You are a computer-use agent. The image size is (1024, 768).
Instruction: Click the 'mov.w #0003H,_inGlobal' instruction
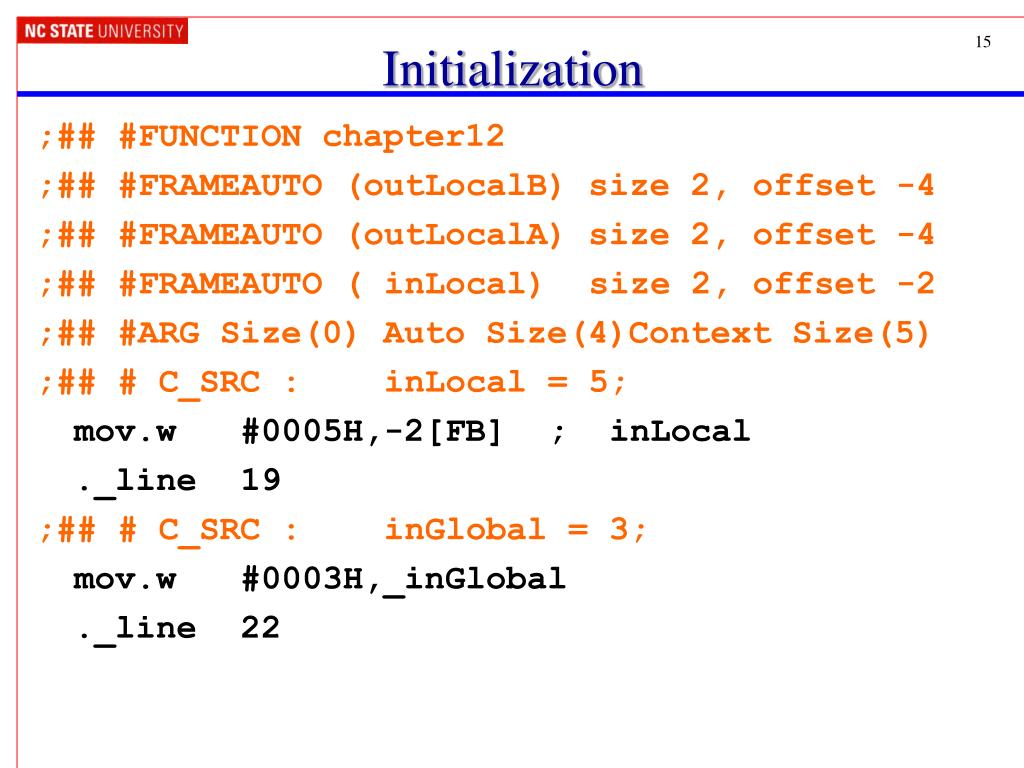(319, 580)
